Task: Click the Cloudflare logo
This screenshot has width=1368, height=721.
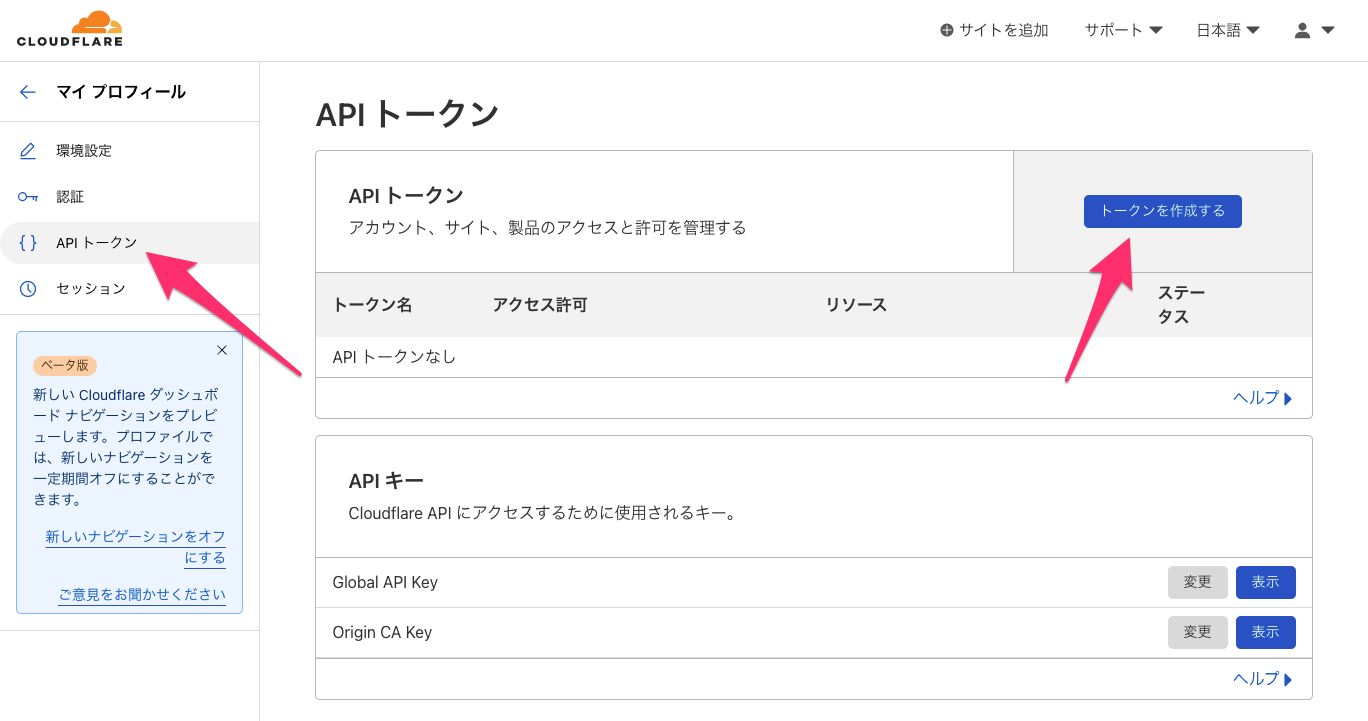Action: (x=69, y=28)
